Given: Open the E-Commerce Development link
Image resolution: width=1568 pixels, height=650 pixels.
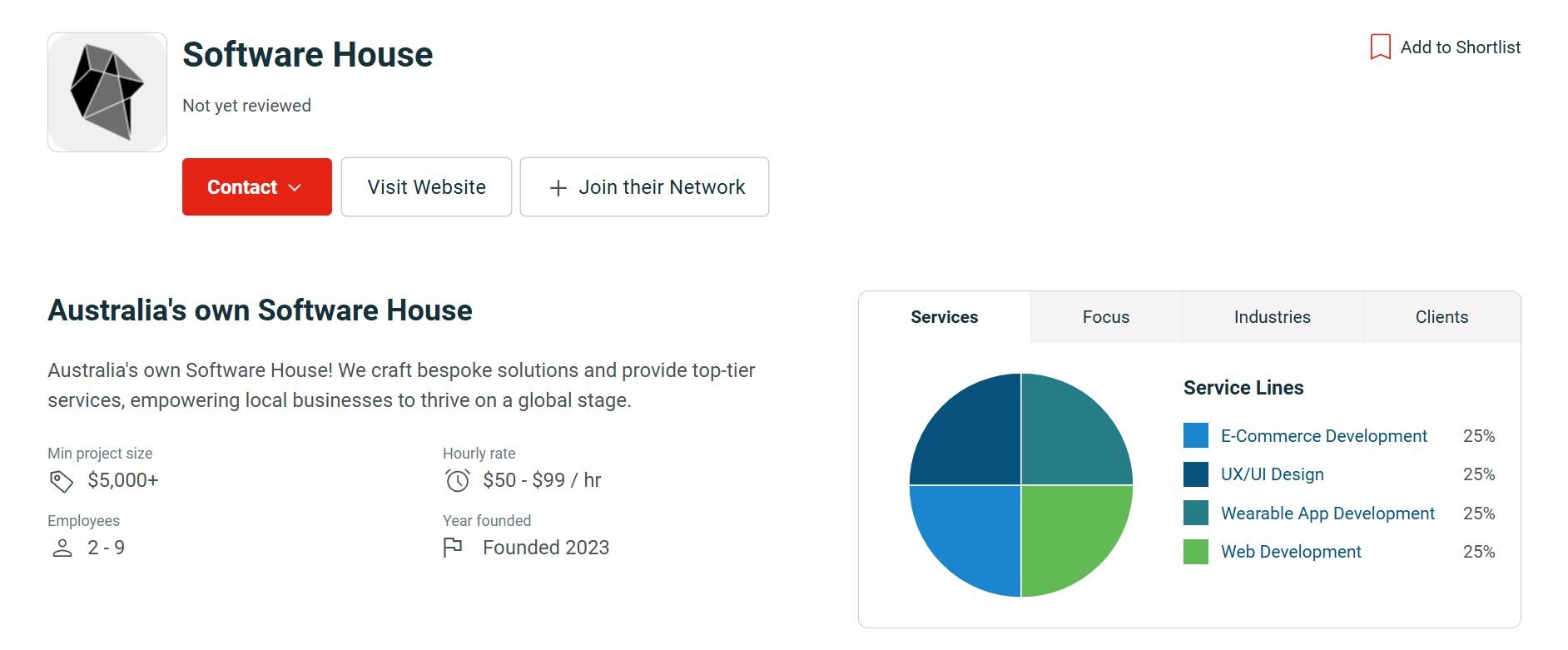Looking at the screenshot, I should pyautogui.click(x=1323, y=436).
